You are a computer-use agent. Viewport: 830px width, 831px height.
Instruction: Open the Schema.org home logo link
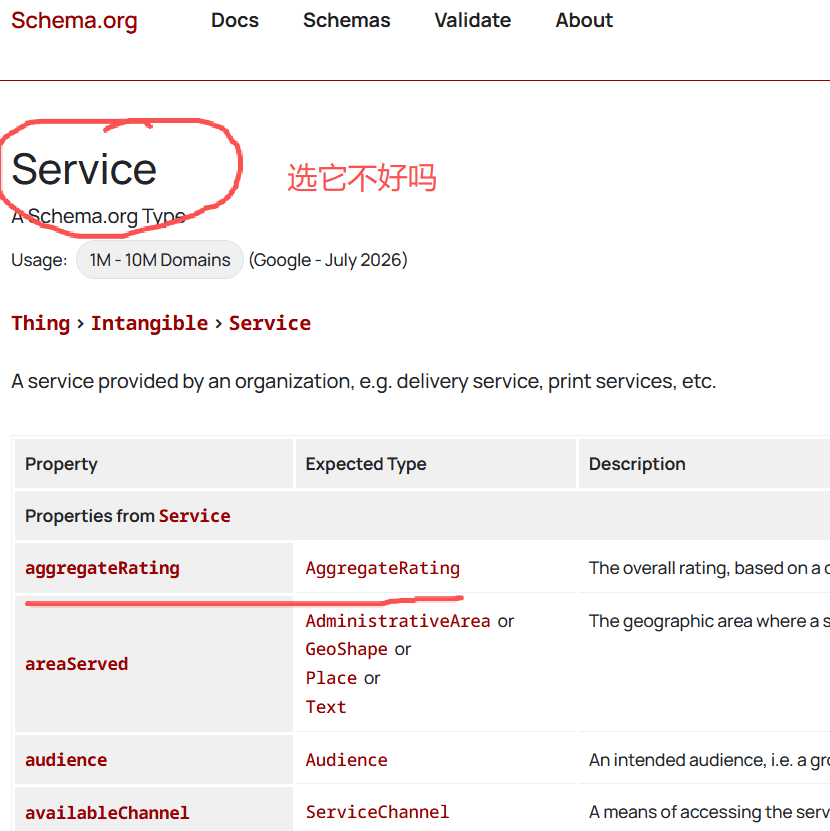pyautogui.click(x=74, y=21)
